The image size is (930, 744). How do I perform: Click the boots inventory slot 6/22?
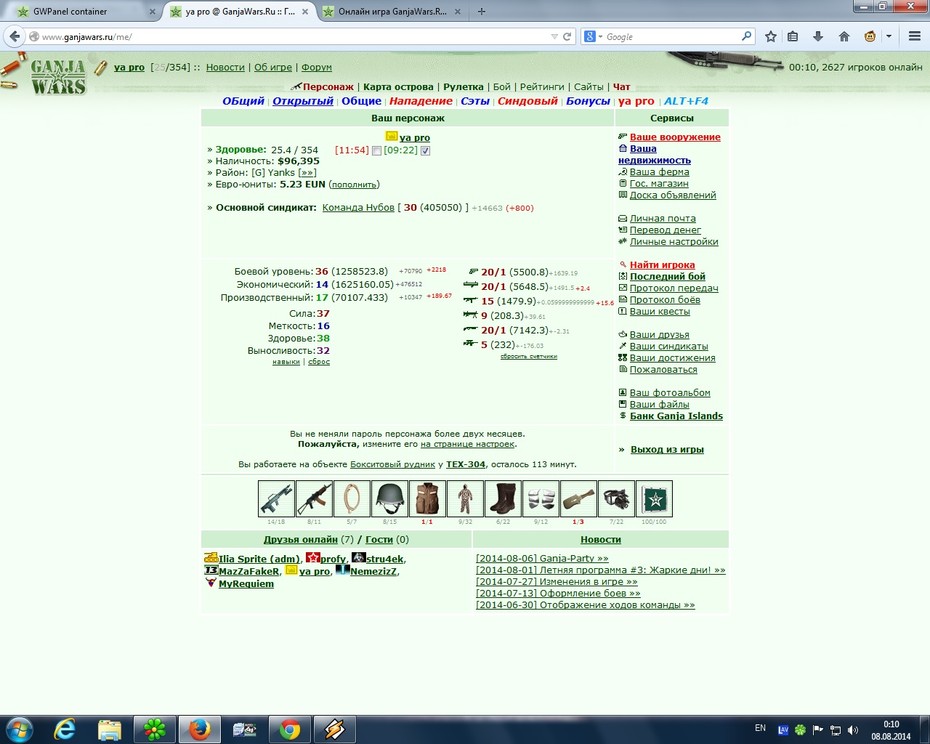[x=503, y=498]
